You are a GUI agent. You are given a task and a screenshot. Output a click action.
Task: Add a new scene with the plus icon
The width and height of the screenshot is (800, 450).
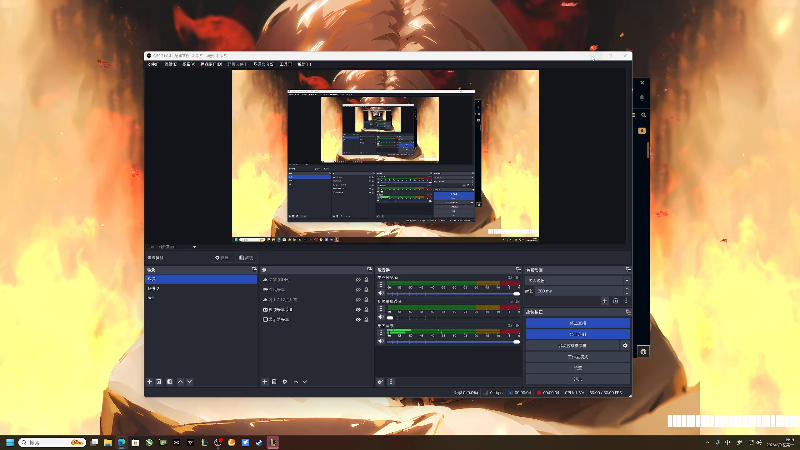point(149,382)
